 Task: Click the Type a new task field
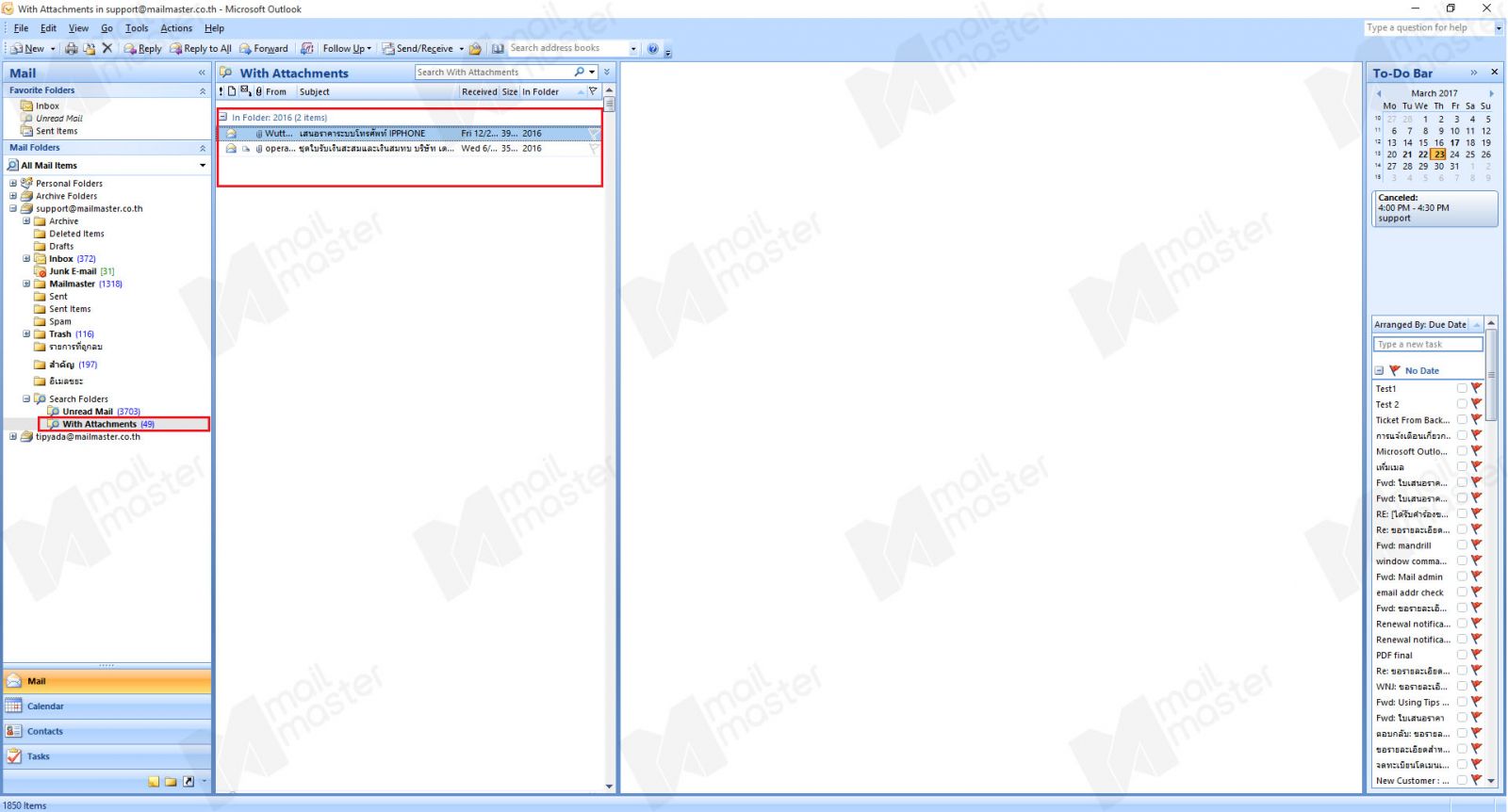point(1428,345)
